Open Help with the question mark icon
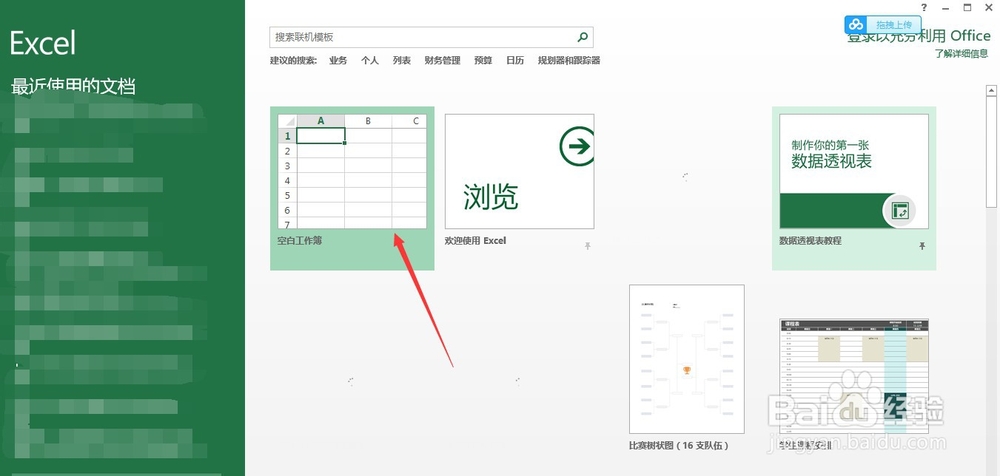Screen dimensions: 1000x476 coord(924,8)
